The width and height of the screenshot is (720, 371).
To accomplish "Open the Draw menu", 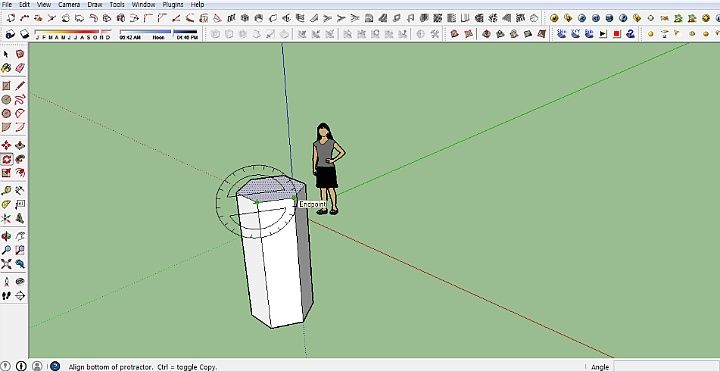I will point(95,4).
